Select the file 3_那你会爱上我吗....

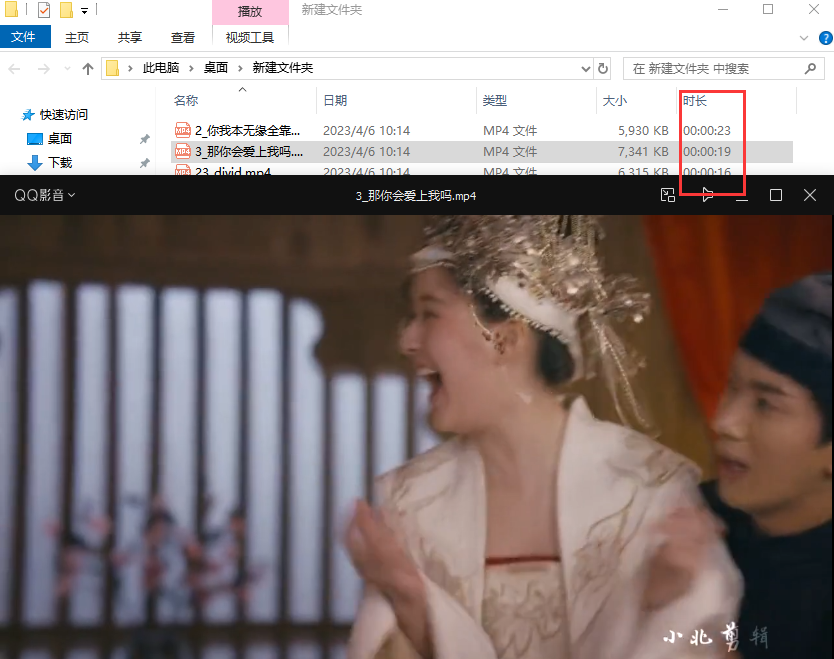click(249, 152)
